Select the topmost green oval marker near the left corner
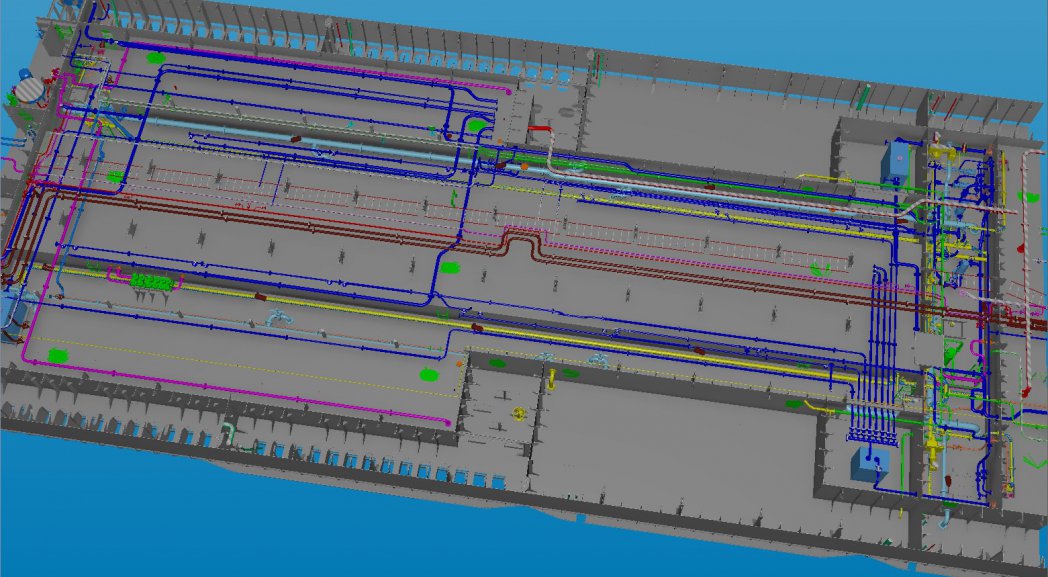Screen dimensions: 1048x577 point(155,58)
